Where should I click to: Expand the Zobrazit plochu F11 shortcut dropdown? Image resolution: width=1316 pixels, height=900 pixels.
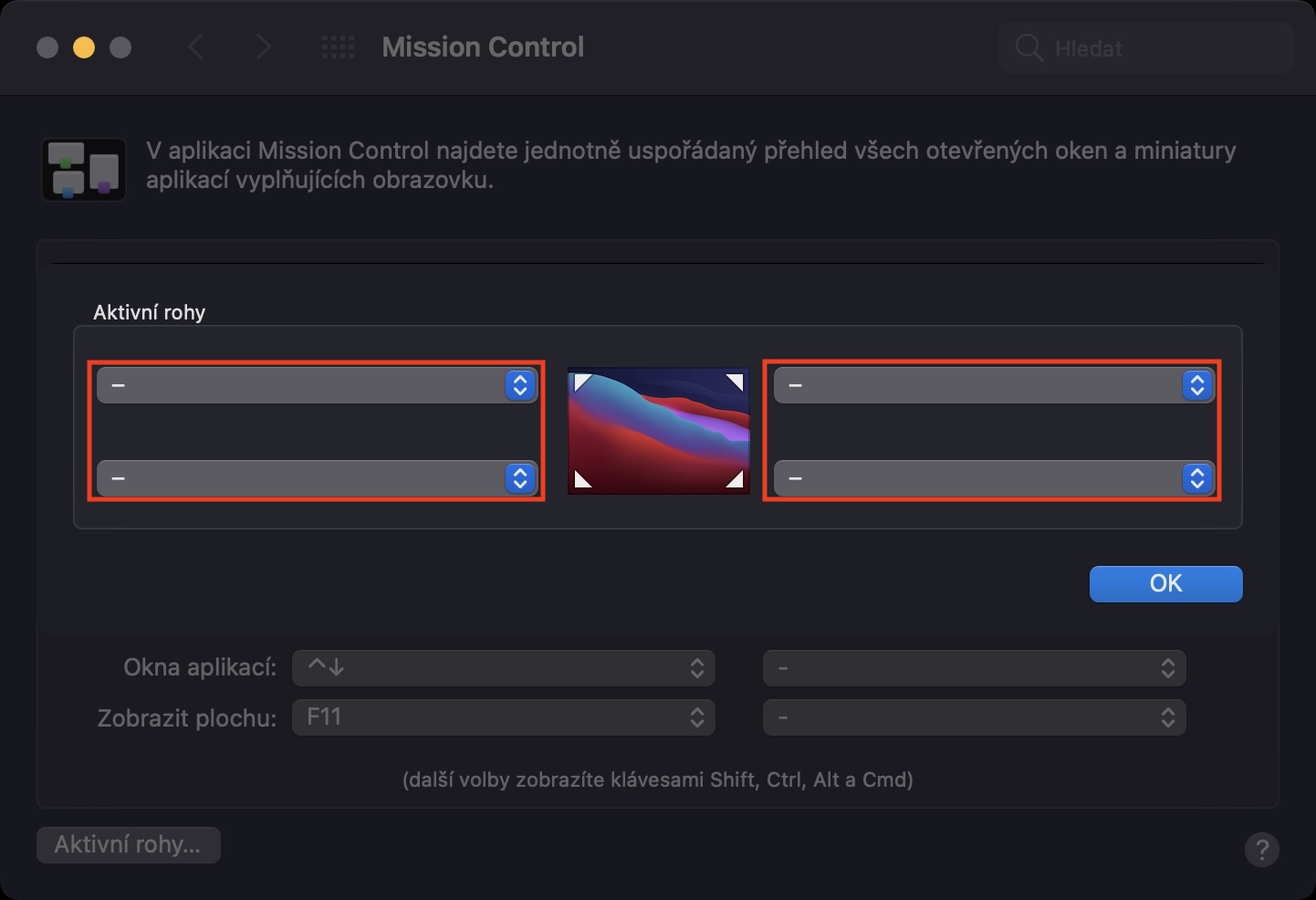[x=503, y=717]
